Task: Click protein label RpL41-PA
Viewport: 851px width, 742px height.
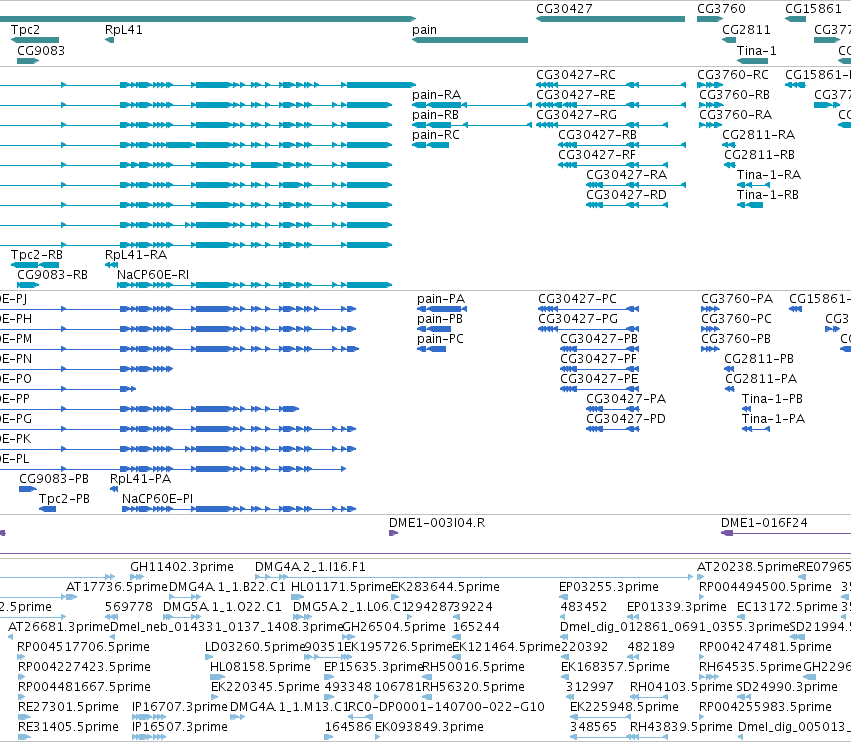Action: [141, 479]
